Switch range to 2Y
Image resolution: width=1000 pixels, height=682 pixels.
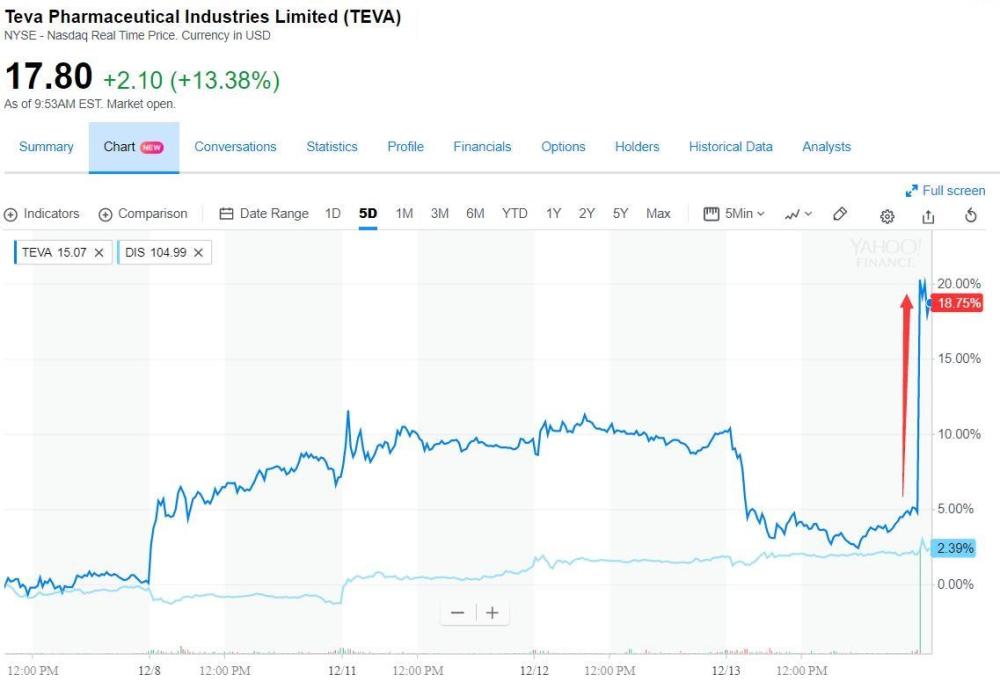587,214
